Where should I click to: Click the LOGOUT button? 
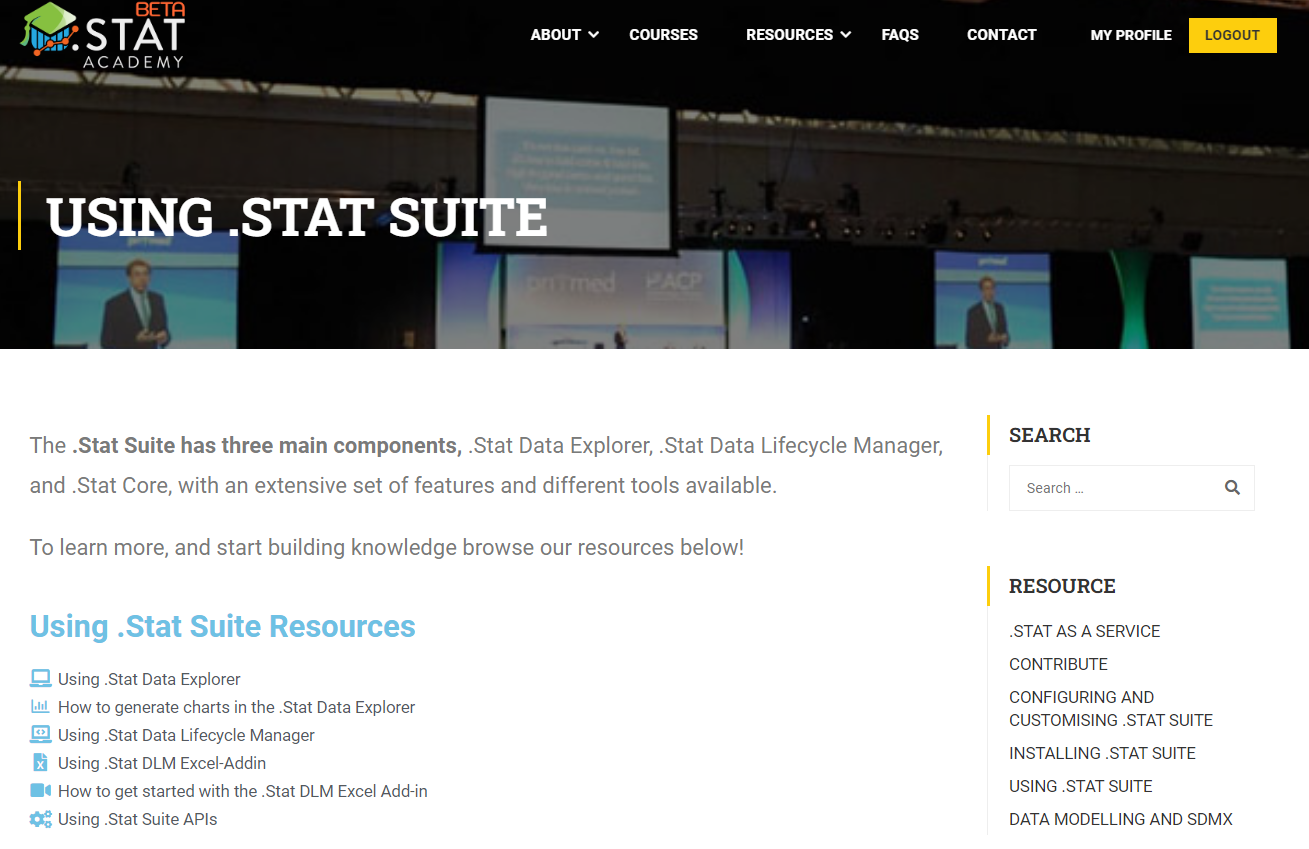tap(1232, 34)
